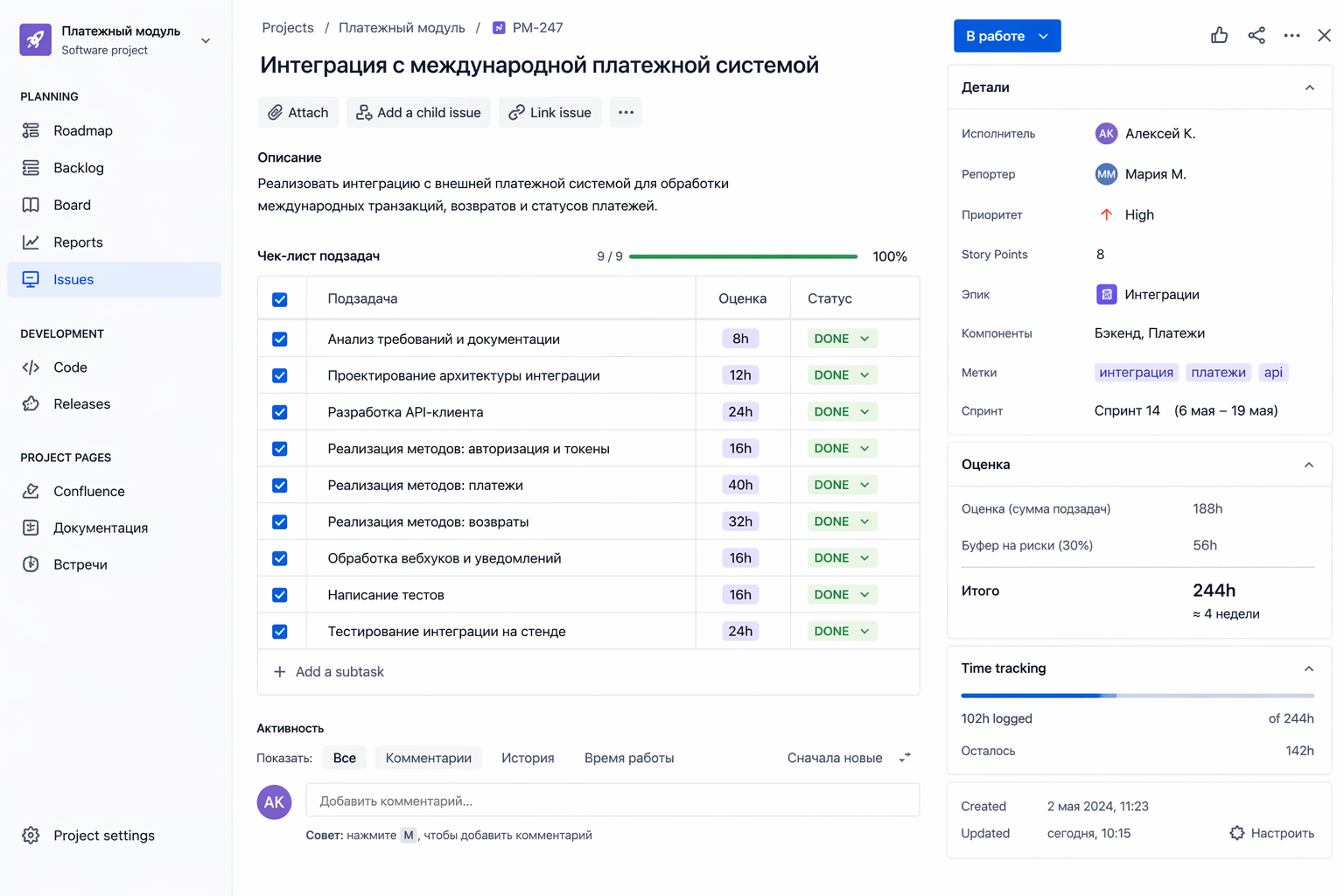The height and width of the screenshot is (896, 1344).
Task: Open the В работе status dropdown
Action: (x=1007, y=36)
